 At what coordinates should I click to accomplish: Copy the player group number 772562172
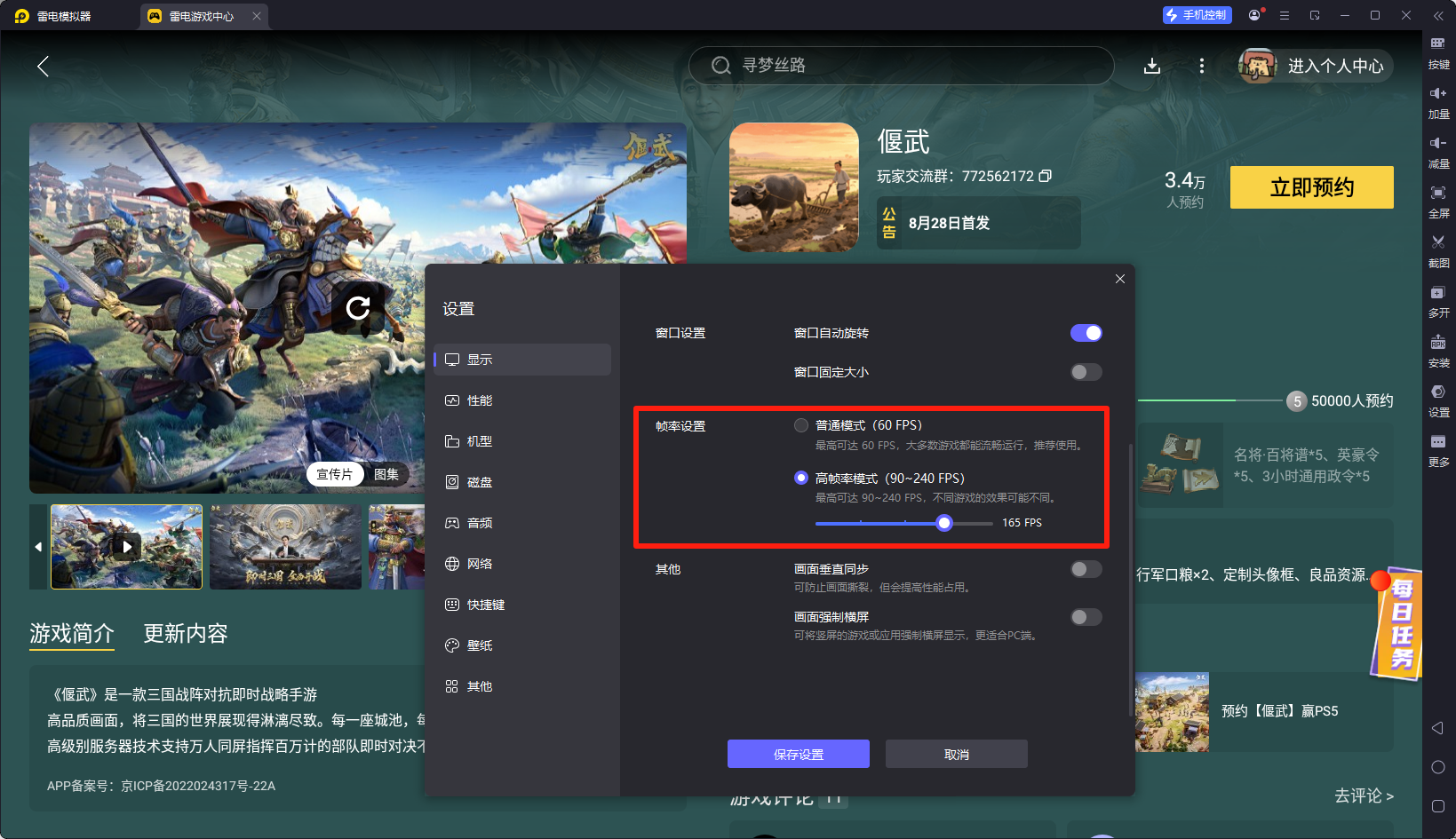tap(1046, 176)
